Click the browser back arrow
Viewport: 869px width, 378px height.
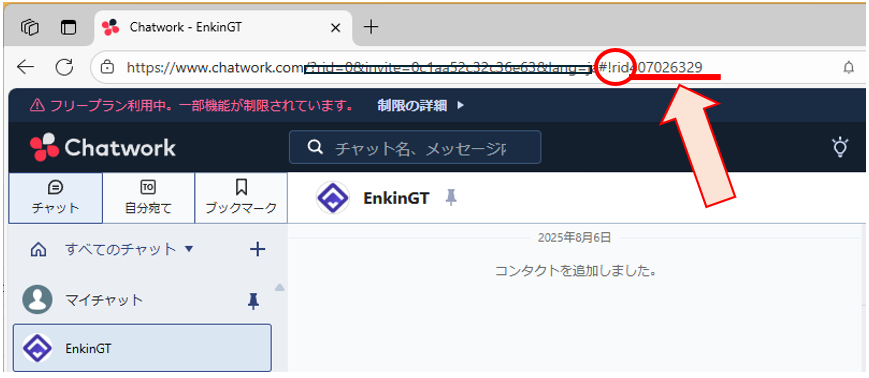pos(25,68)
